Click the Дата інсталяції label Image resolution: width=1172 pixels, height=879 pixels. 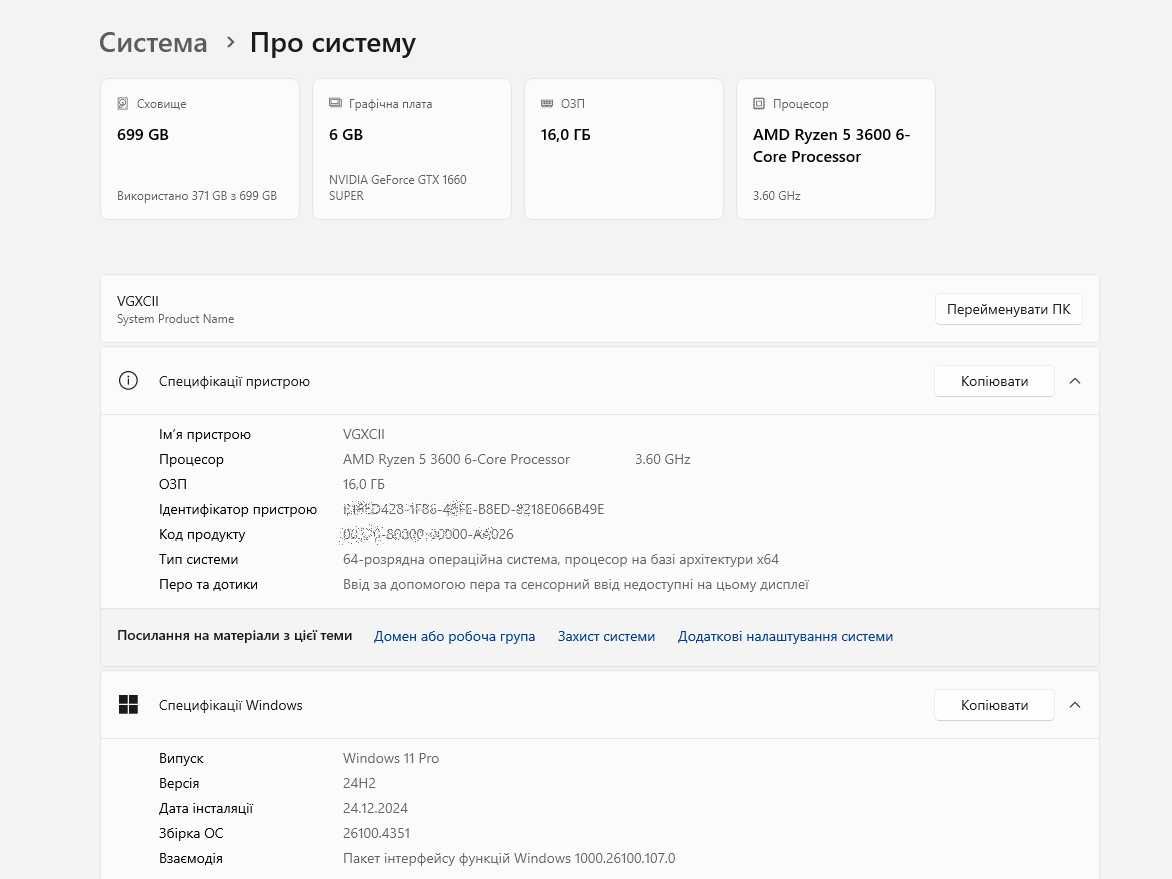pos(206,808)
